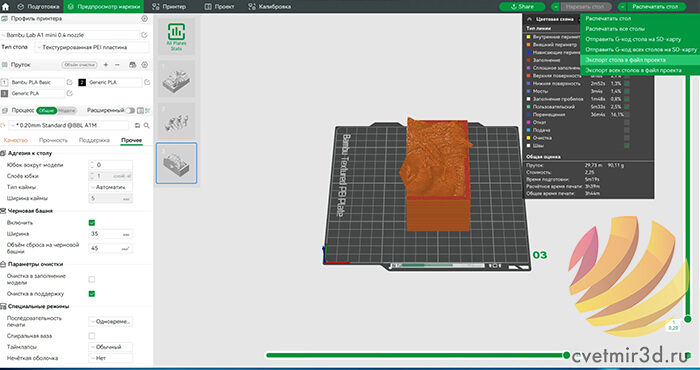
Task: Choose Отправить G-код стола на SD-карту
Action: point(640,39)
